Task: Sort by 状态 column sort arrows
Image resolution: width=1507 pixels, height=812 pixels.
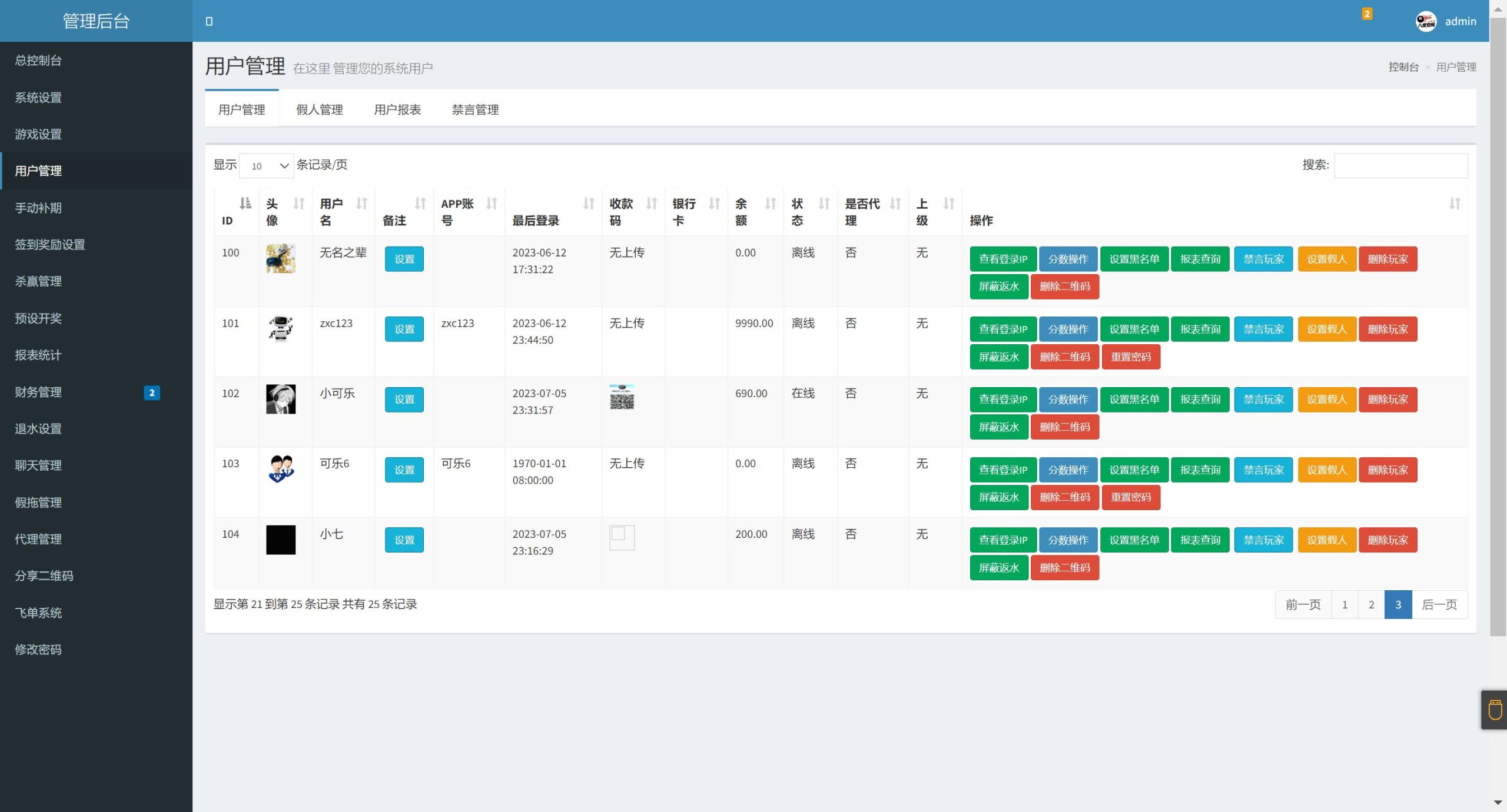Action: click(x=824, y=204)
